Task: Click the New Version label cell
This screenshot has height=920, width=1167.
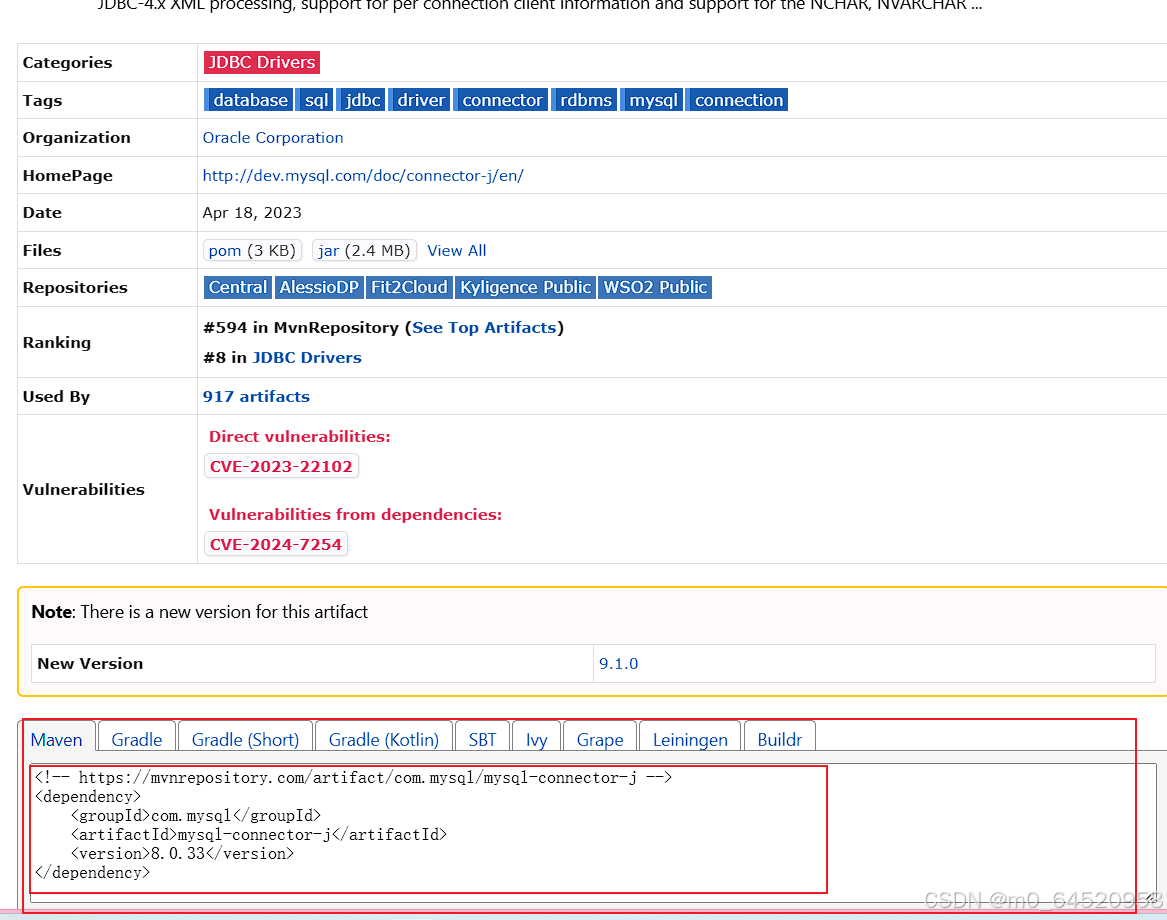Action: coord(313,664)
